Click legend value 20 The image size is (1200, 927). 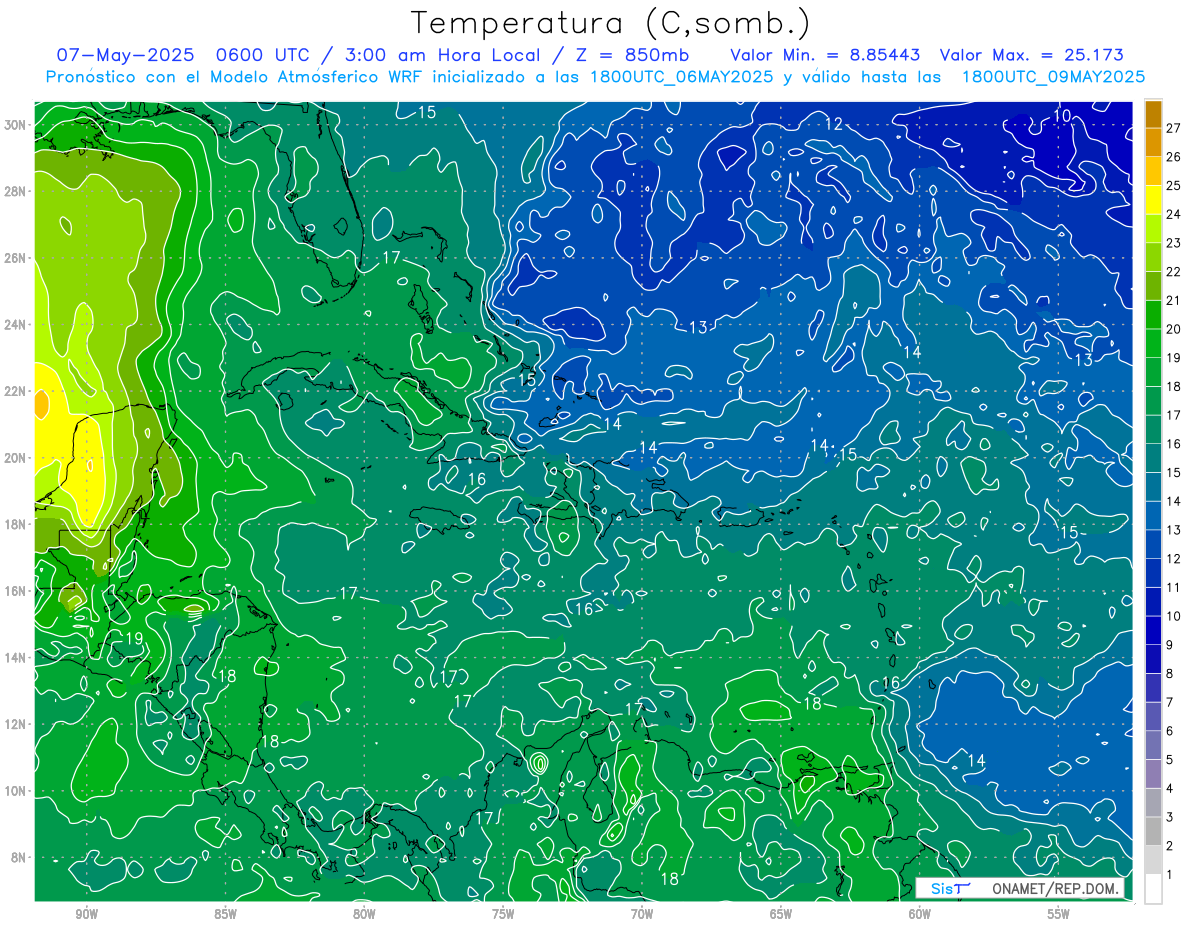[1173, 329]
